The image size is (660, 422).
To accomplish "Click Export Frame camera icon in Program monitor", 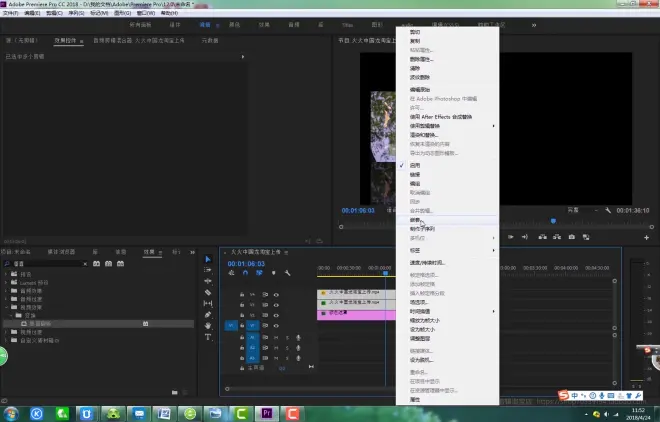I will pos(572,237).
